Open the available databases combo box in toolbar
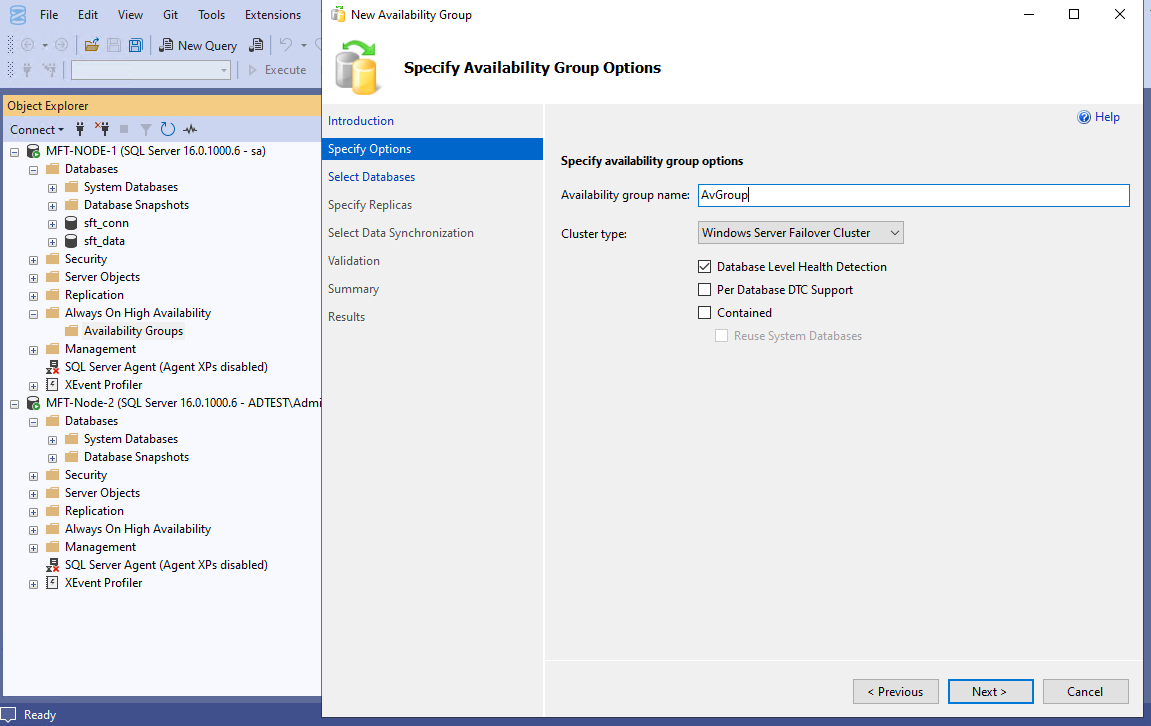The width and height of the screenshot is (1151, 726). [x=150, y=70]
